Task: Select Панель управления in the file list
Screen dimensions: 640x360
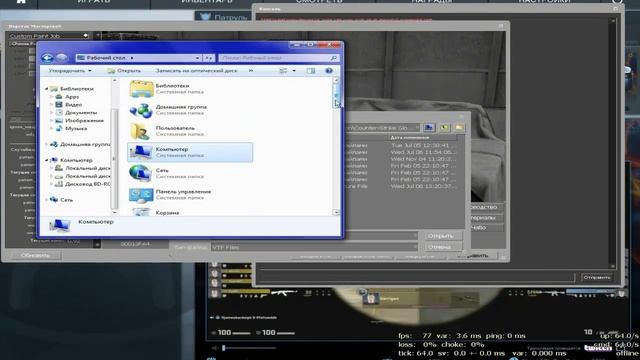Action: click(190, 194)
